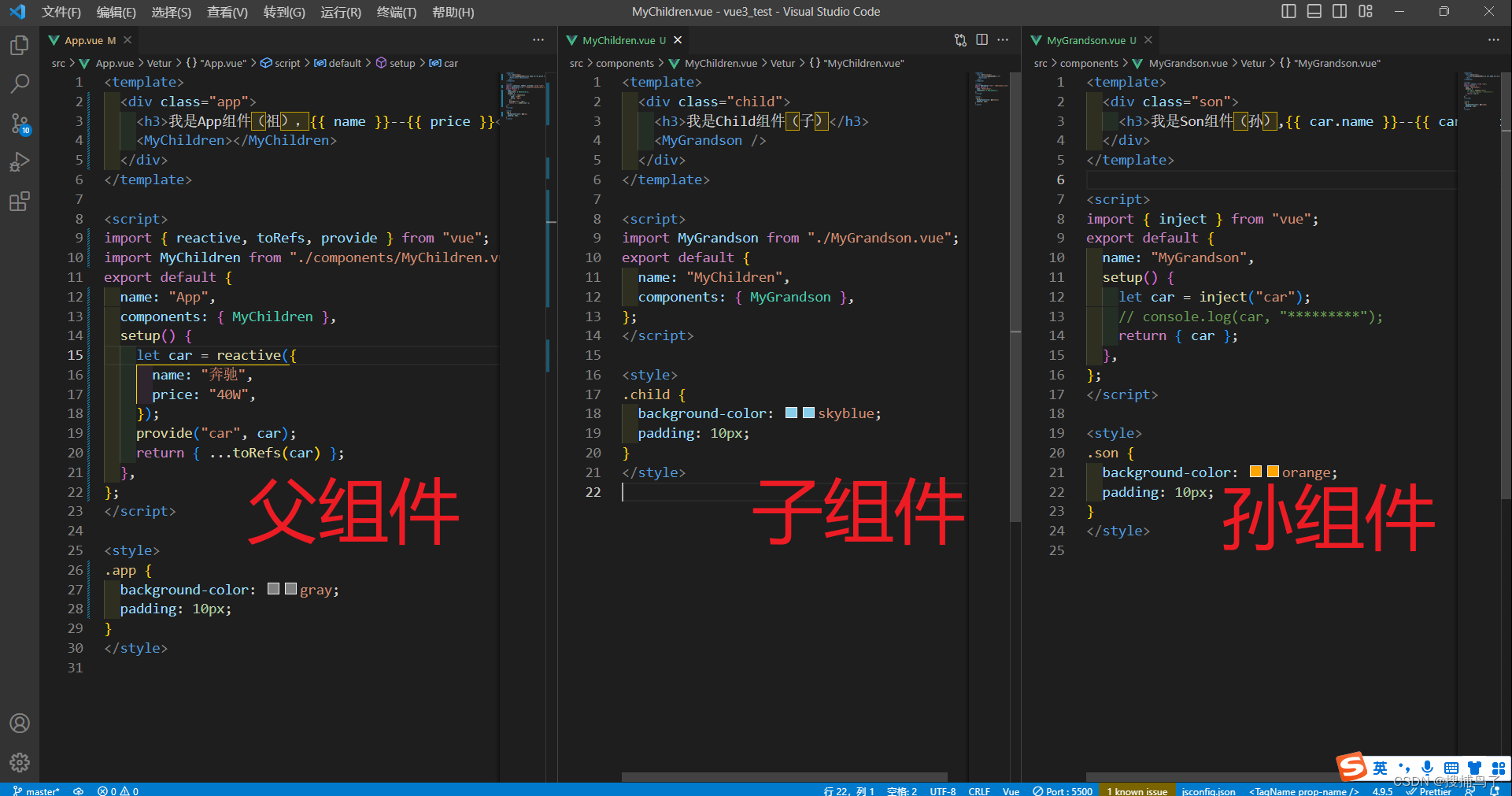Open the Manage gear icon
This screenshot has width=1512, height=796.
tap(20, 762)
